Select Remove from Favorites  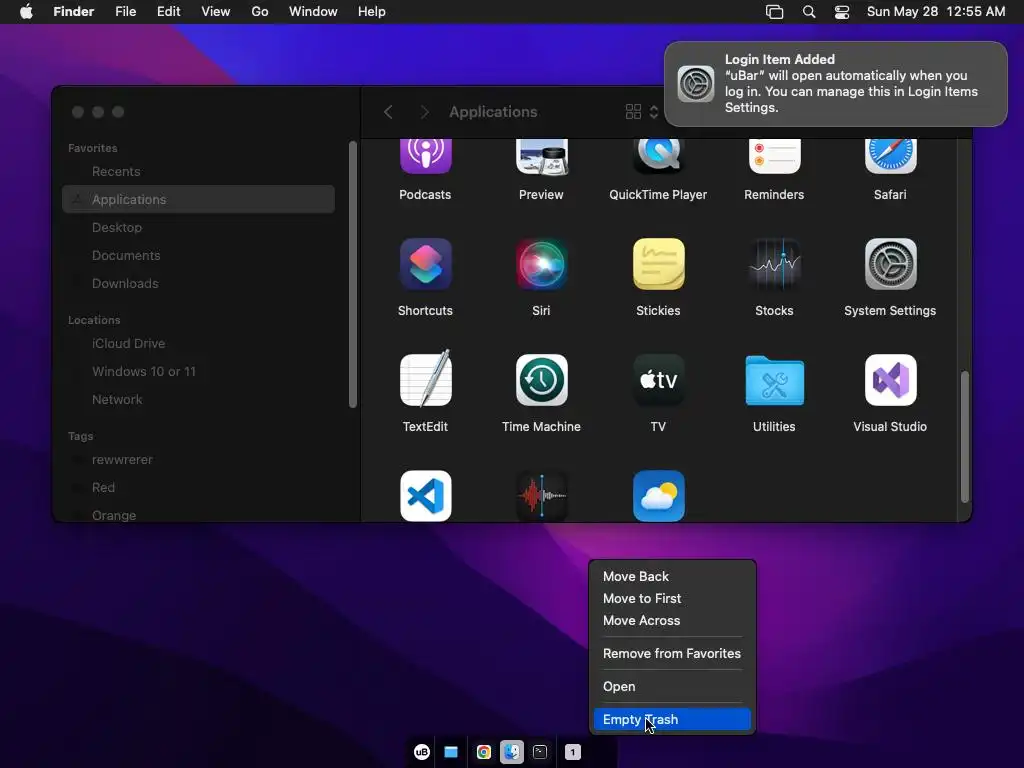[672, 654]
